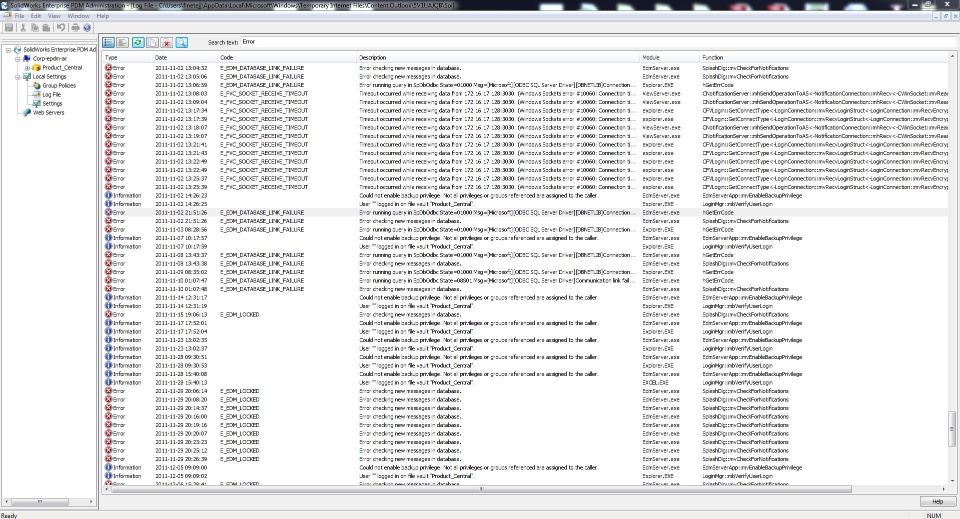This screenshot has height=519, width=960.
Task: Click the Print icon
Action: 75,28
